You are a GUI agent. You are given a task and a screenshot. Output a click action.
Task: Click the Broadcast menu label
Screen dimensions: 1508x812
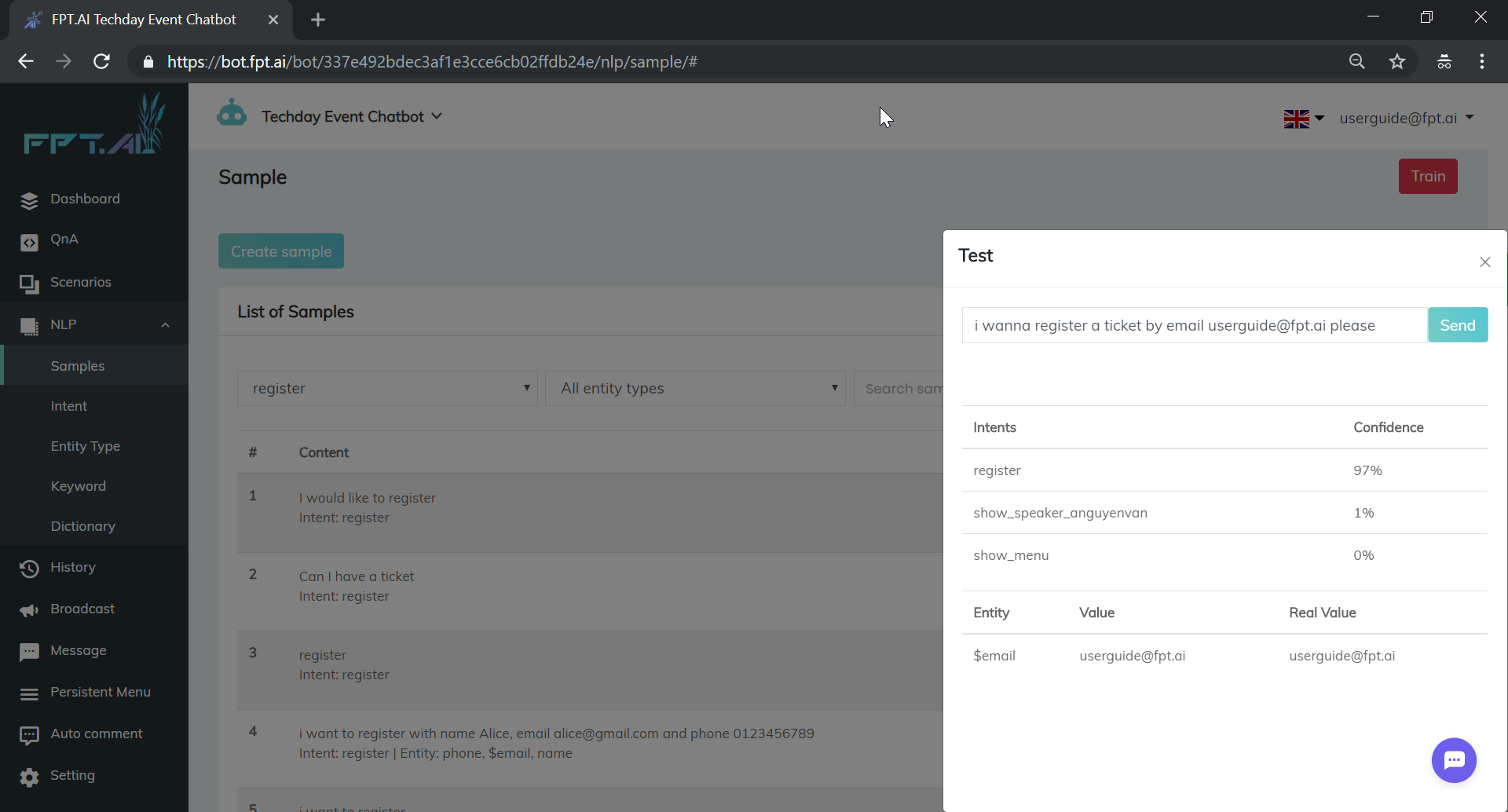tap(82, 609)
